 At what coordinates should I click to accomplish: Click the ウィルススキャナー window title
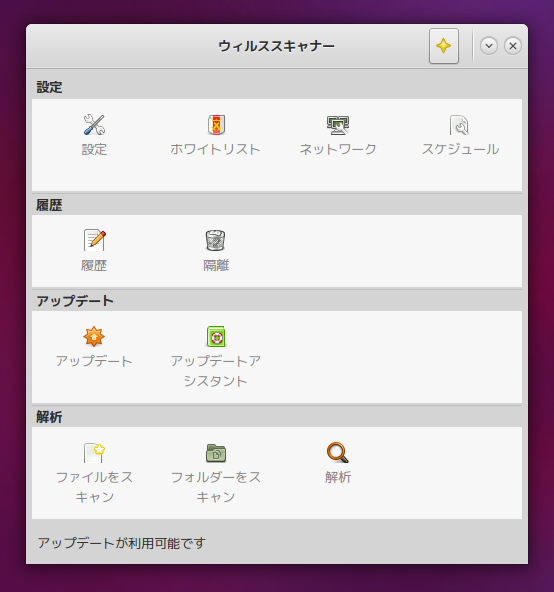point(276,46)
